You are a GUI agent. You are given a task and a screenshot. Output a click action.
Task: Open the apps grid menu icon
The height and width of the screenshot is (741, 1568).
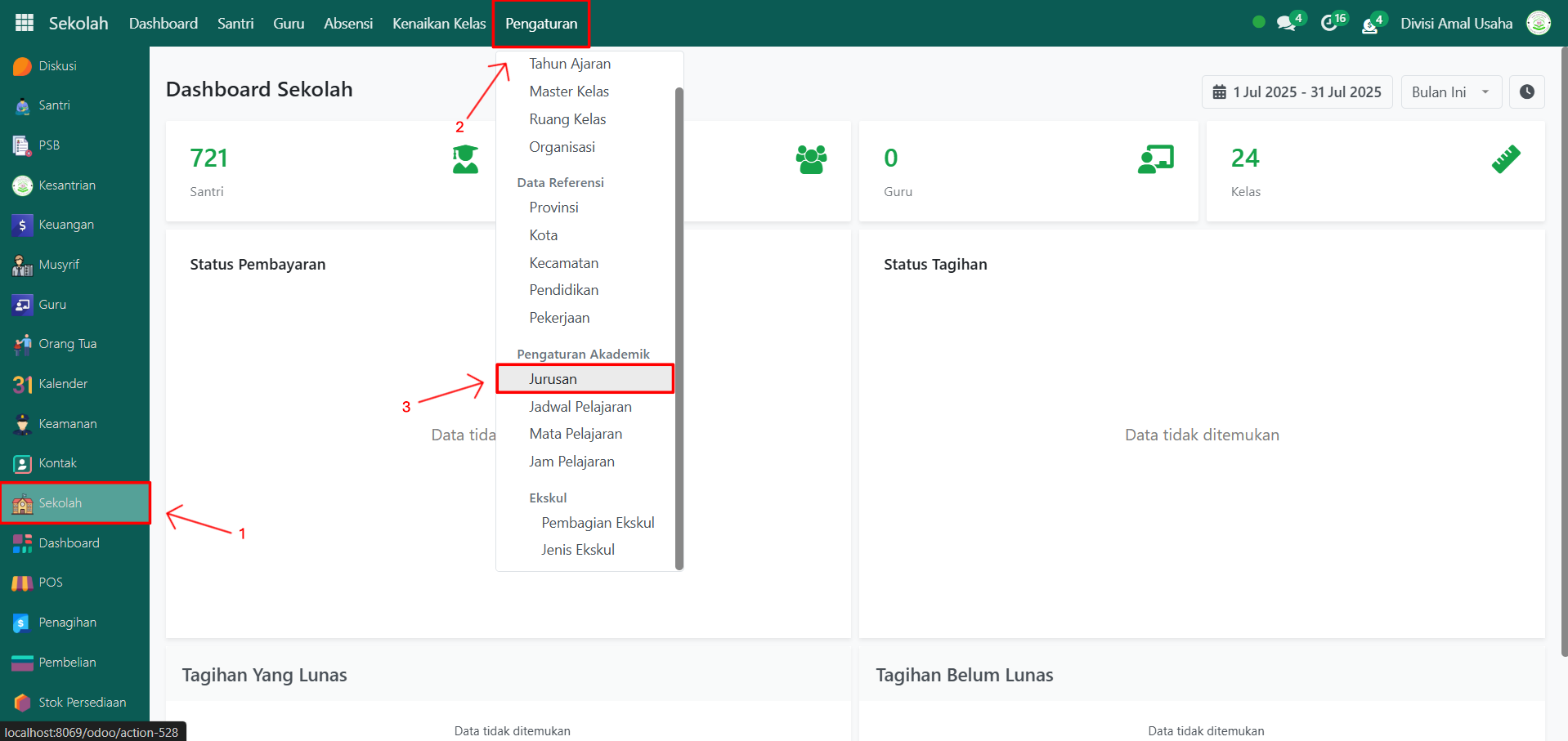[25, 23]
